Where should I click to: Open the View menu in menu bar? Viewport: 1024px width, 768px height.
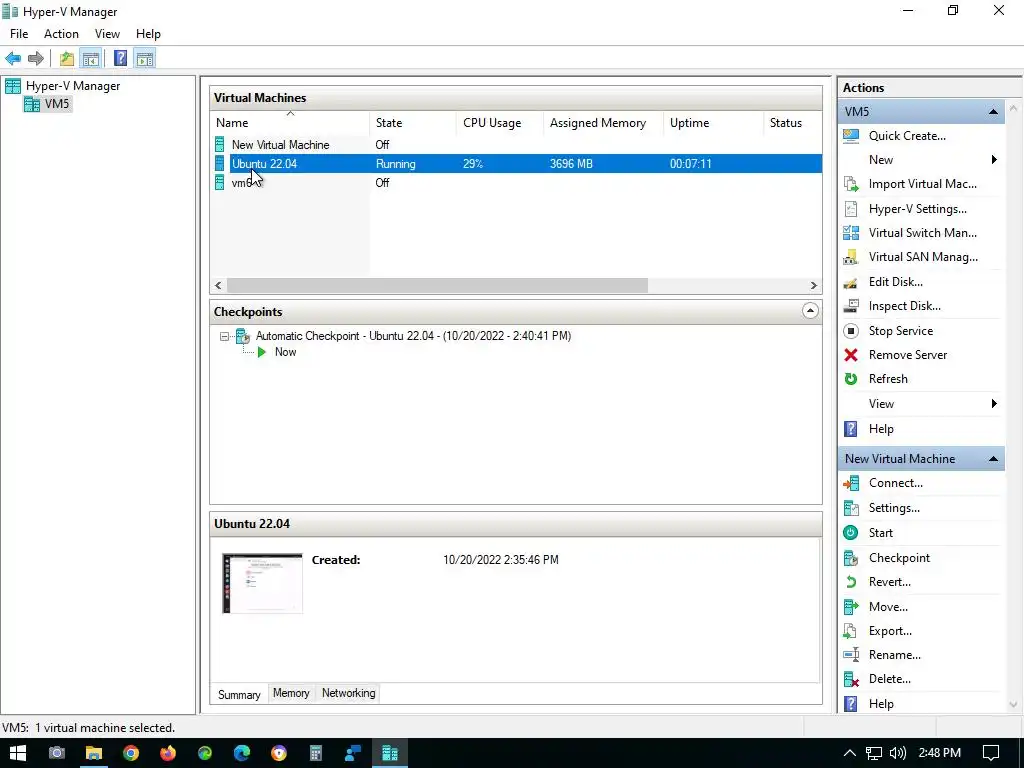click(107, 34)
